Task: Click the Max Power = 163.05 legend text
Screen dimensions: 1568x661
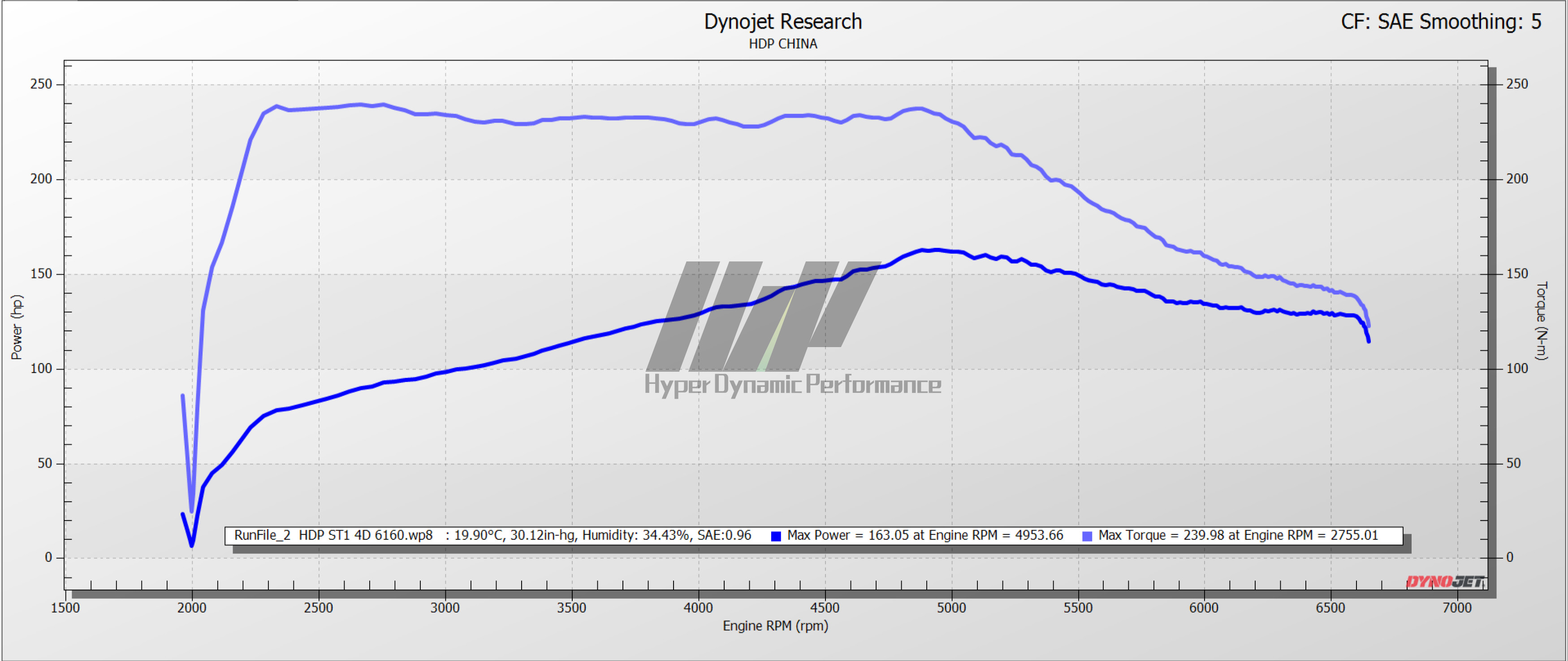Action: click(924, 535)
